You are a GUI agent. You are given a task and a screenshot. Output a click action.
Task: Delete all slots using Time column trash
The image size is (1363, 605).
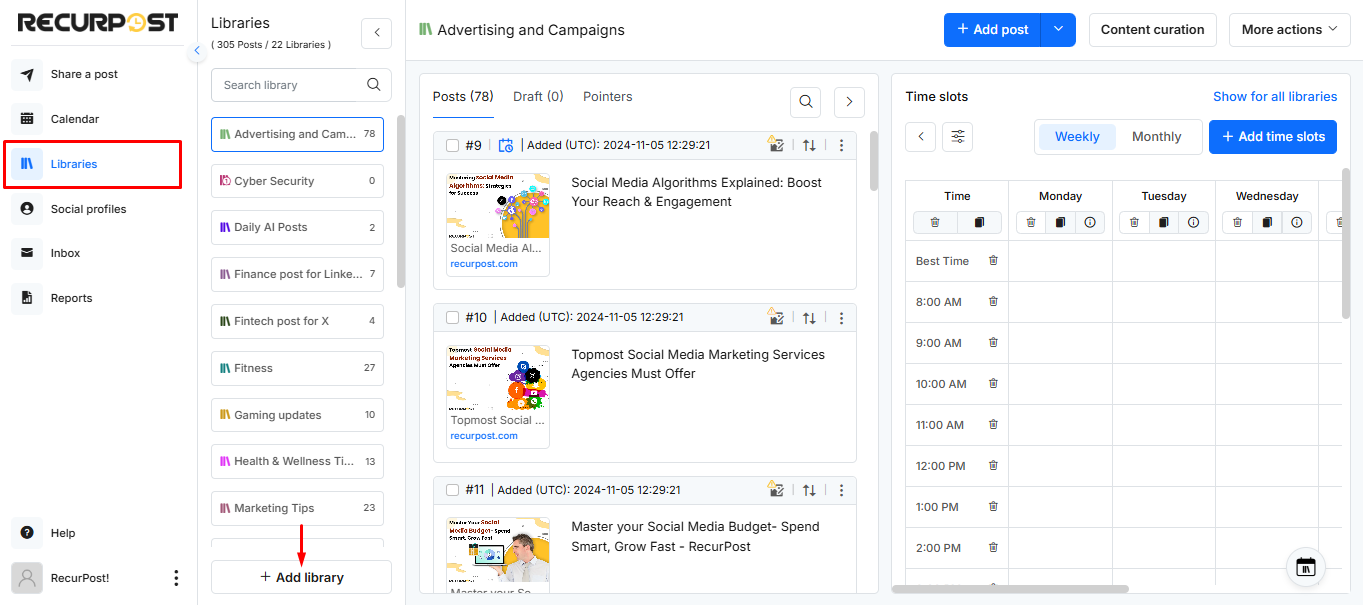click(935, 222)
